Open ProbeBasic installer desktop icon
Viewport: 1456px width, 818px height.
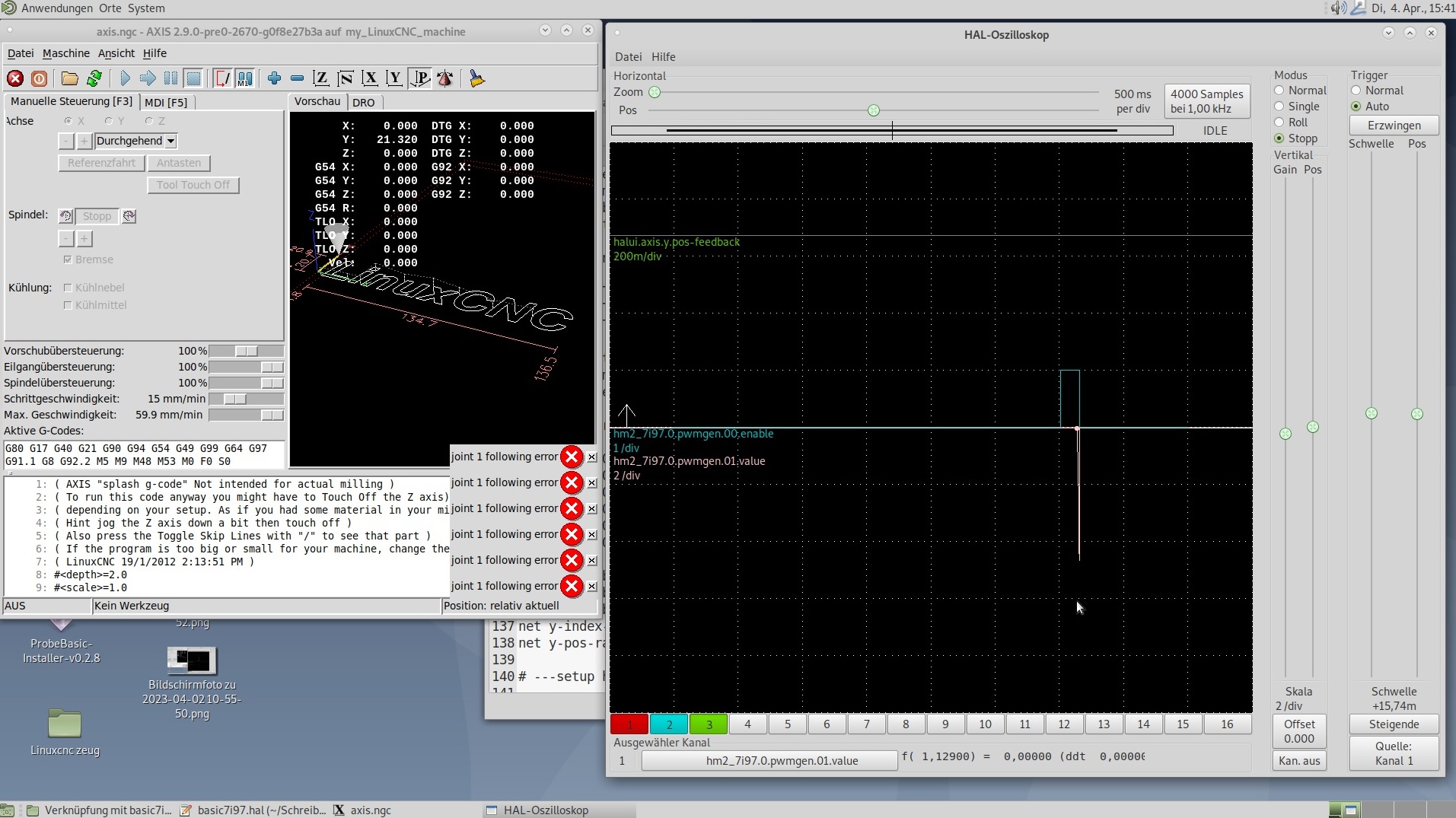(x=61, y=643)
